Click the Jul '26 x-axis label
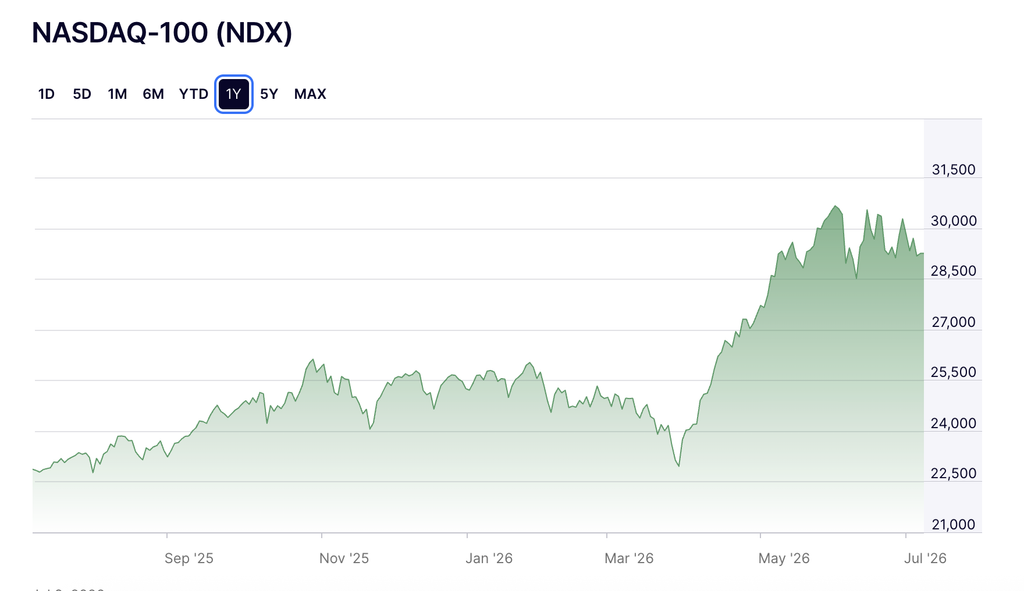 coord(925,558)
